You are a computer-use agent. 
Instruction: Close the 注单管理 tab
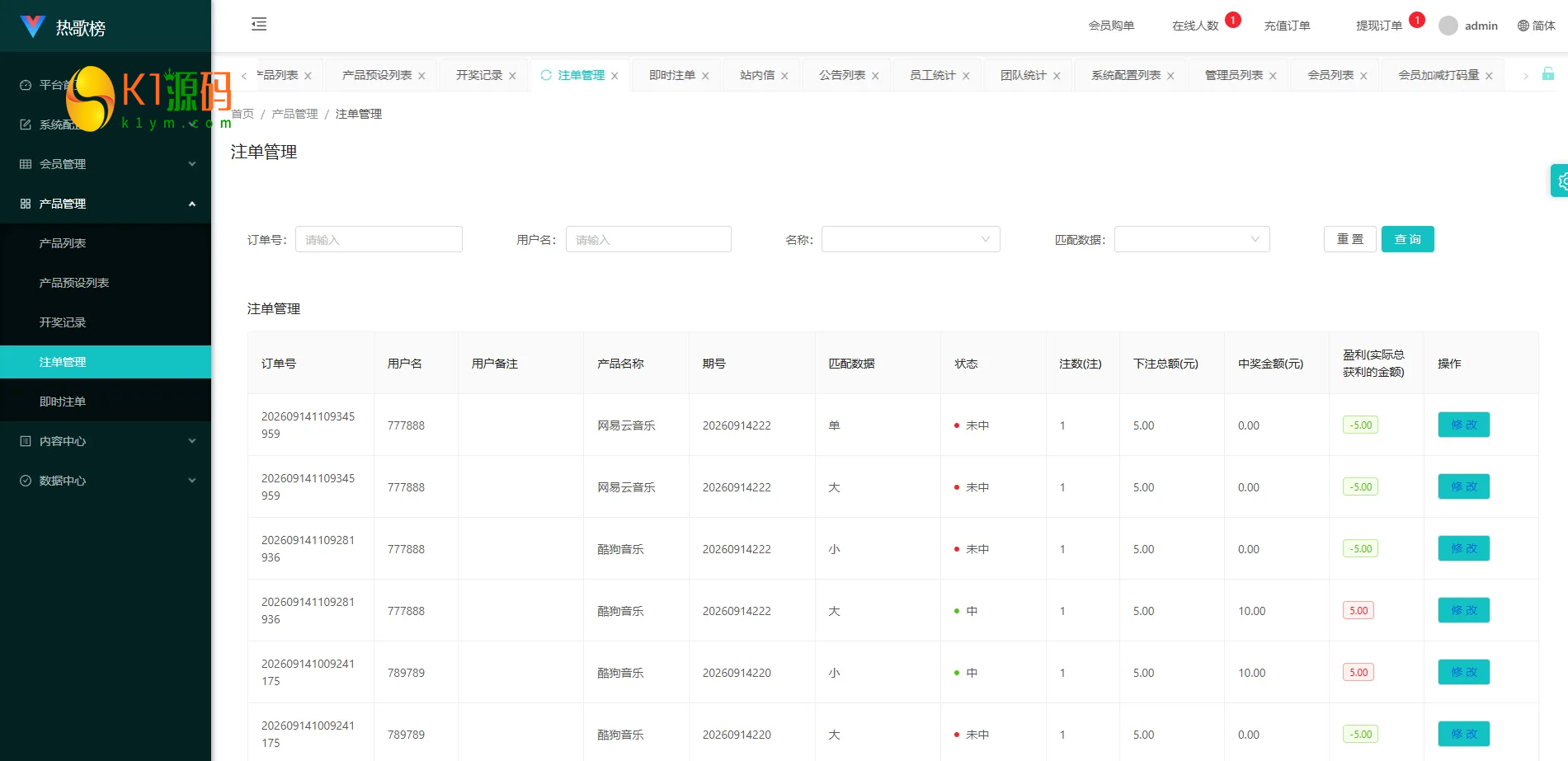pyautogui.click(x=614, y=76)
